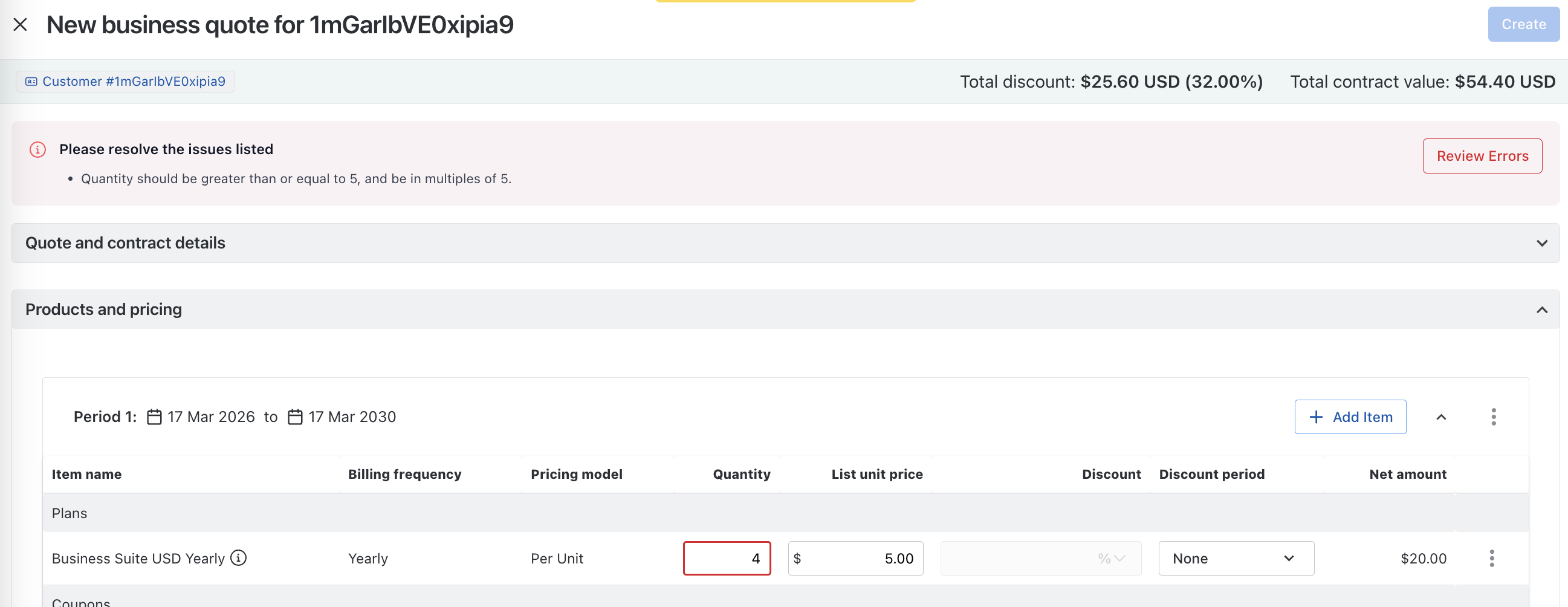
Task: Click the List unit price field
Action: tap(855, 558)
